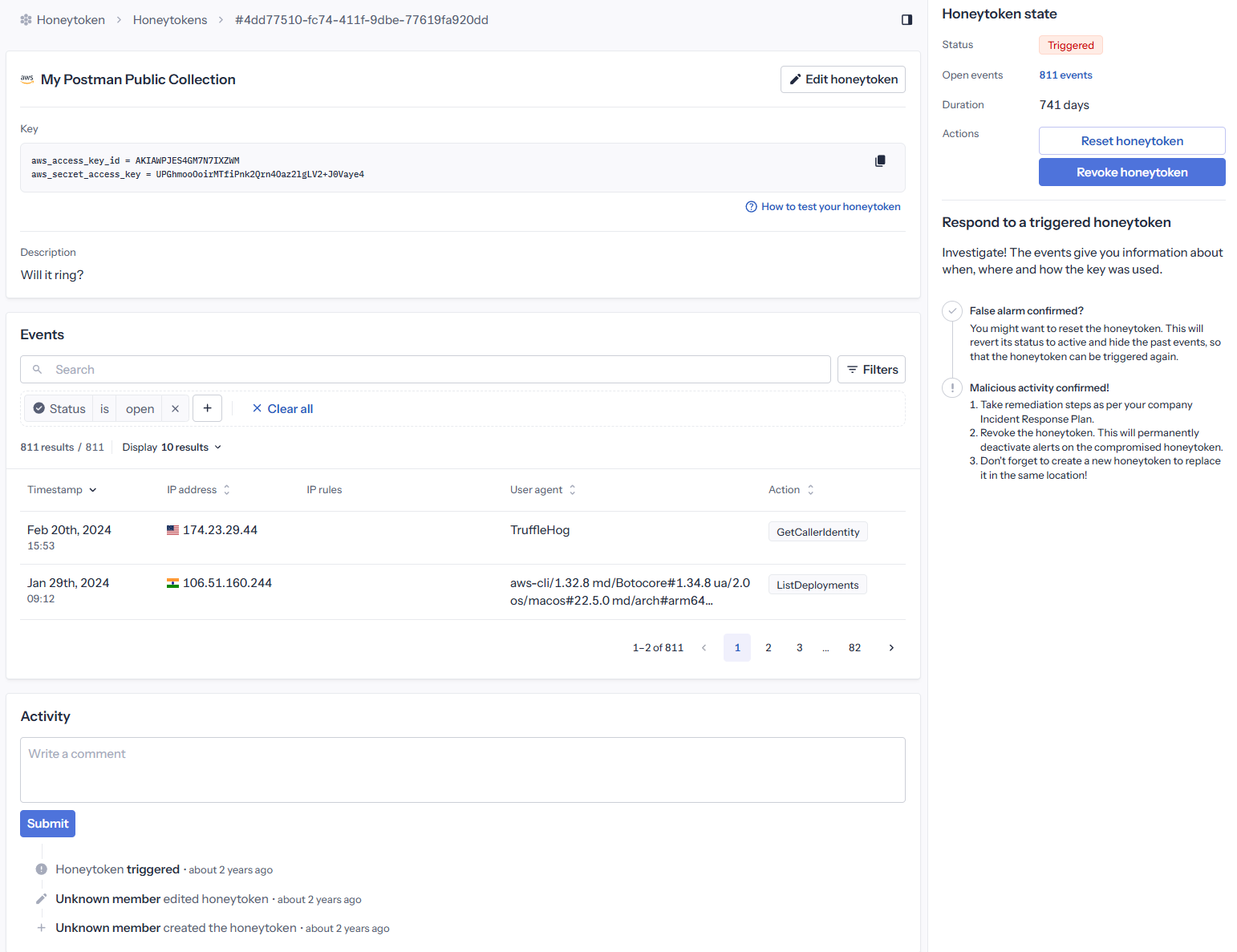1237x952 pixels.
Task: Go to events page 3
Action: point(799,648)
